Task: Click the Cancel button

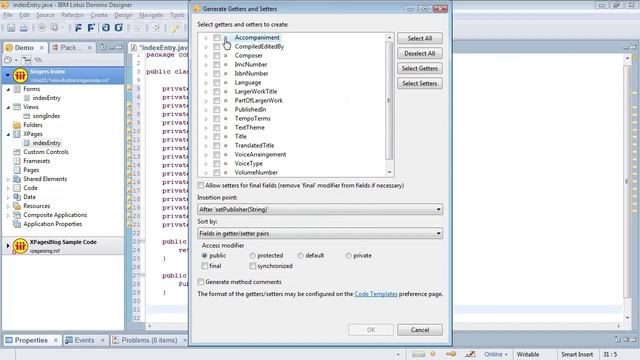Action: pos(420,330)
